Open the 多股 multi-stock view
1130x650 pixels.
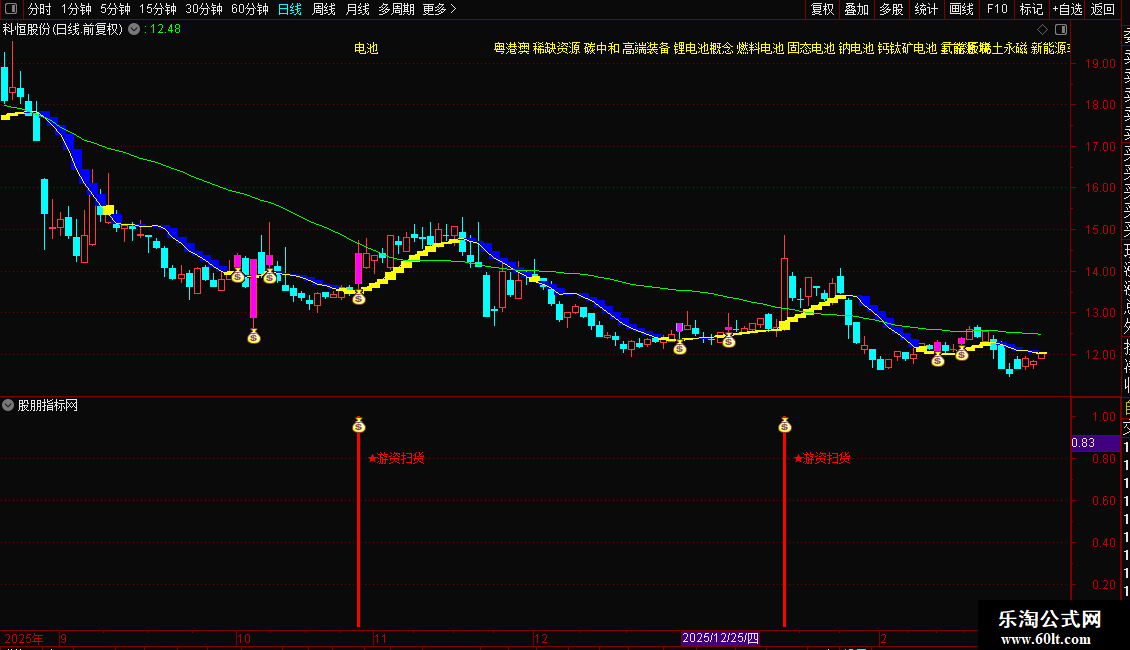click(x=891, y=9)
